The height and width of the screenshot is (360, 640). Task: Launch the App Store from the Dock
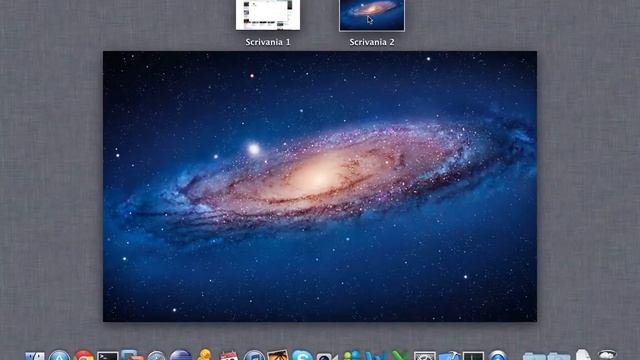[x=59, y=356]
